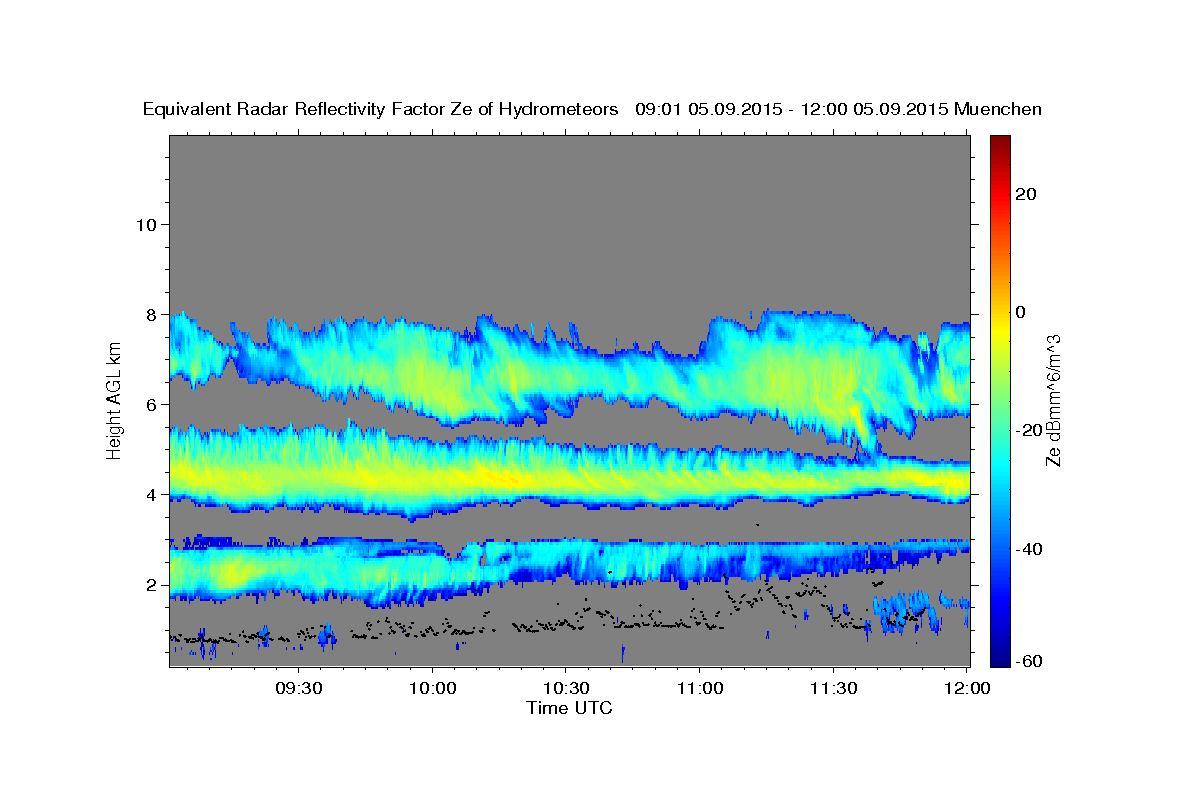The image size is (1200, 800).
Task: Click the '10:30' time axis label
Action: point(565,689)
